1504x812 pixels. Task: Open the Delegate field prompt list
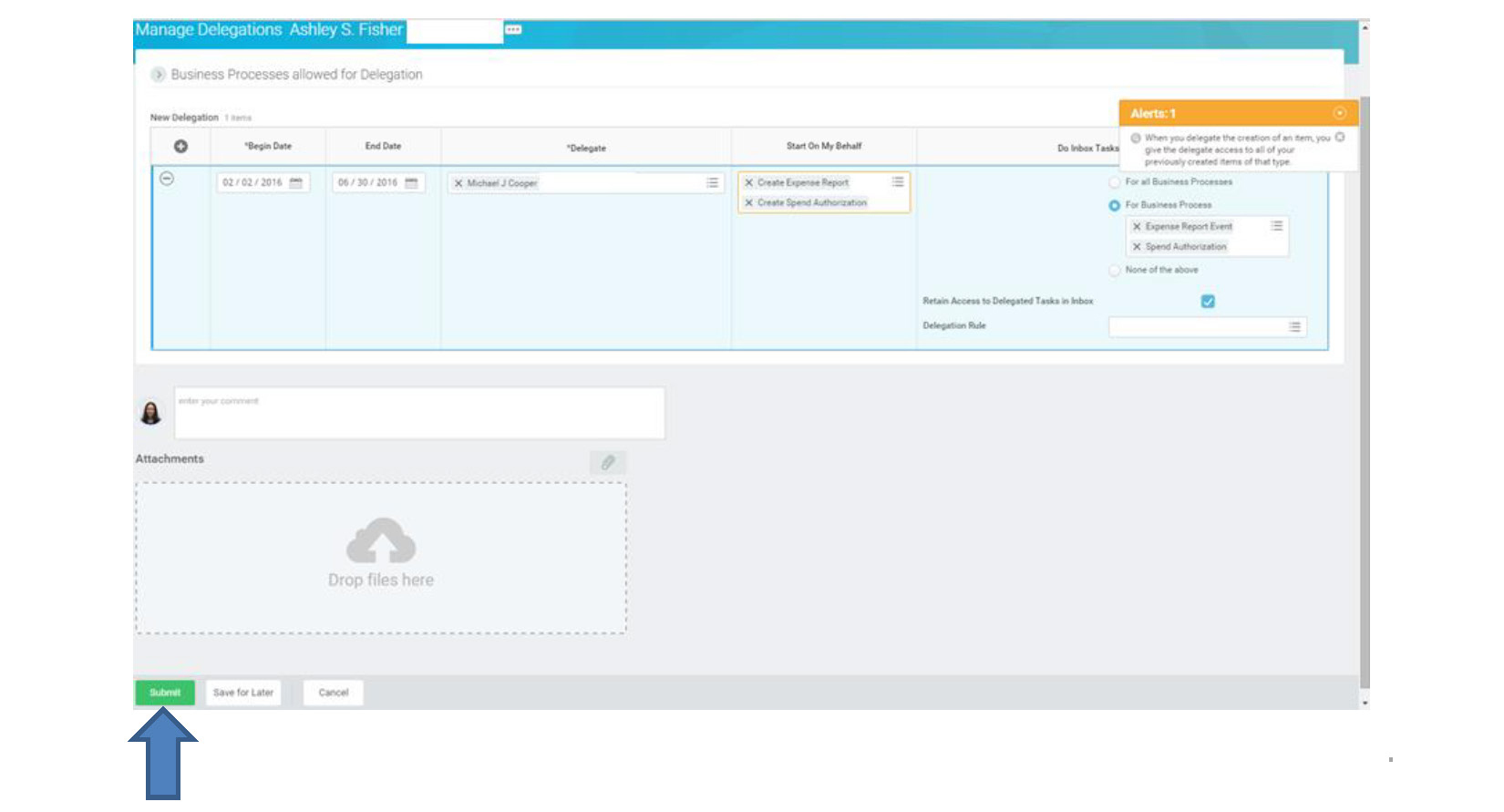click(712, 183)
